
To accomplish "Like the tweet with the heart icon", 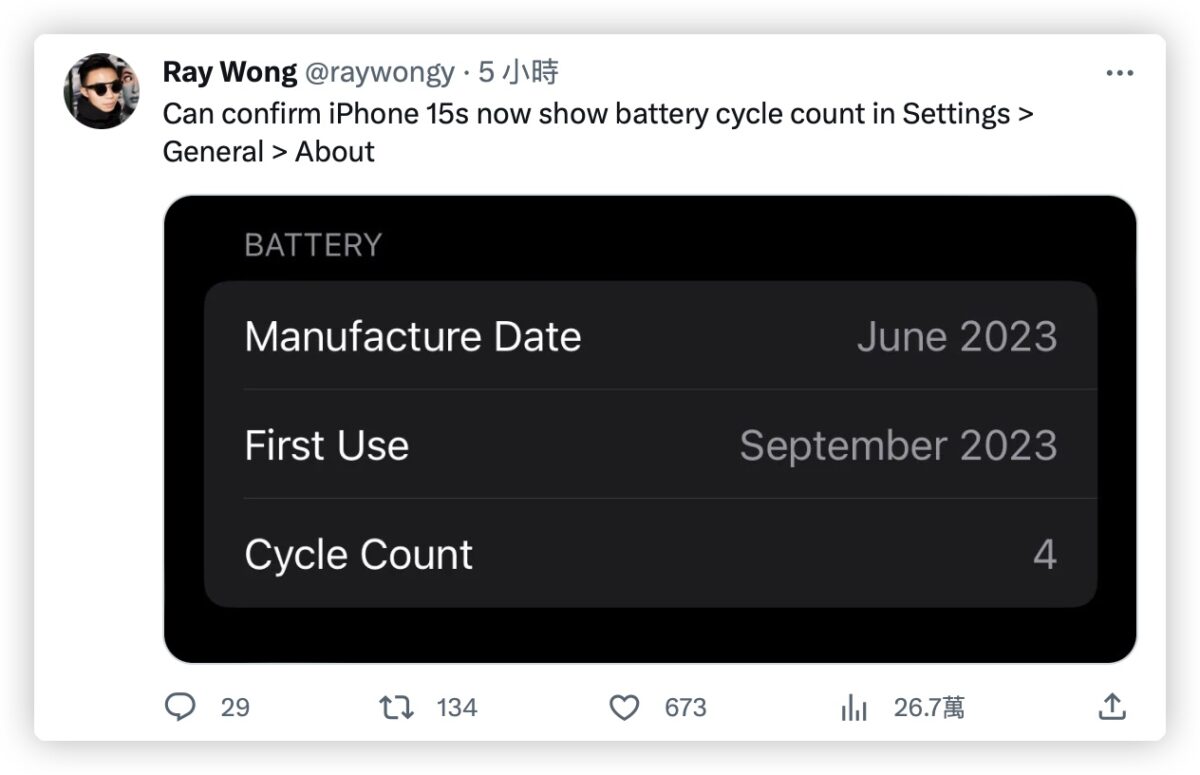I will 624,708.
